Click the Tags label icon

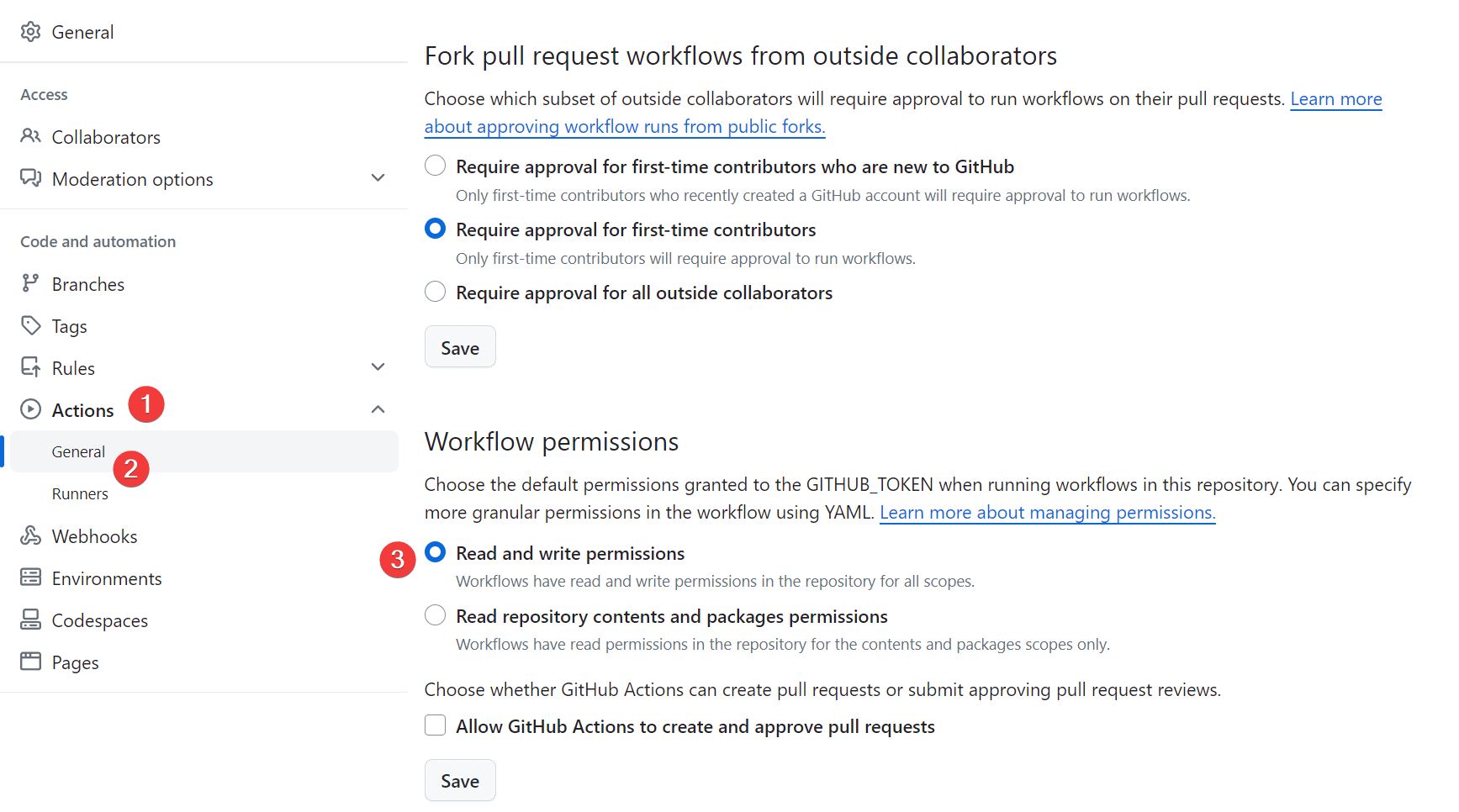coord(31,325)
